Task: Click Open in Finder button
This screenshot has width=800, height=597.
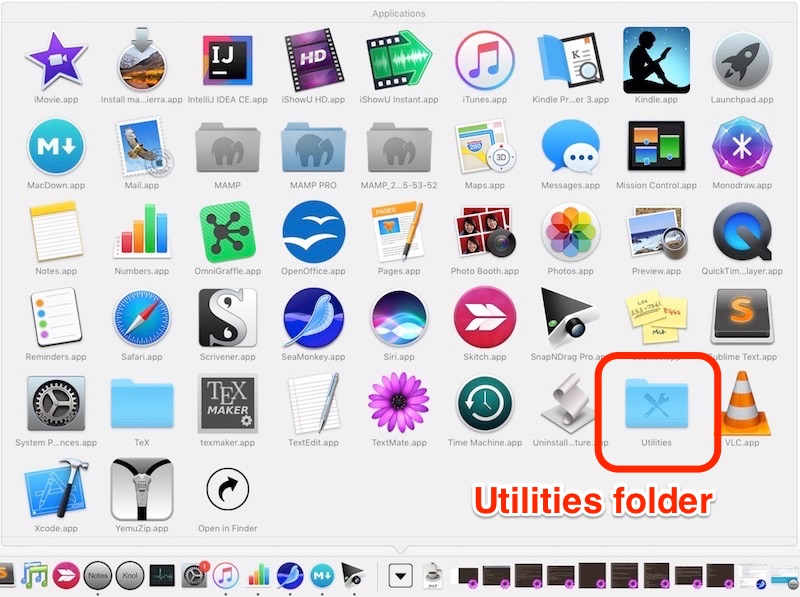Action: pyautogui.click(x=228, y=489)
